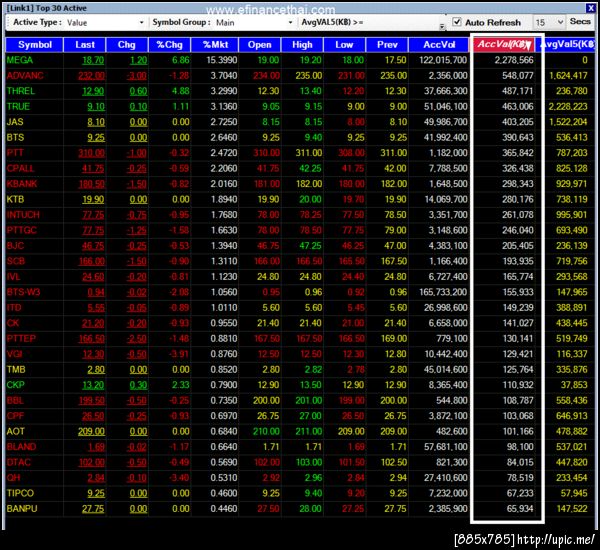Viewport: 600px width, 550px height.
Task: Sort by Chg column header
Action: coord(127,45)
